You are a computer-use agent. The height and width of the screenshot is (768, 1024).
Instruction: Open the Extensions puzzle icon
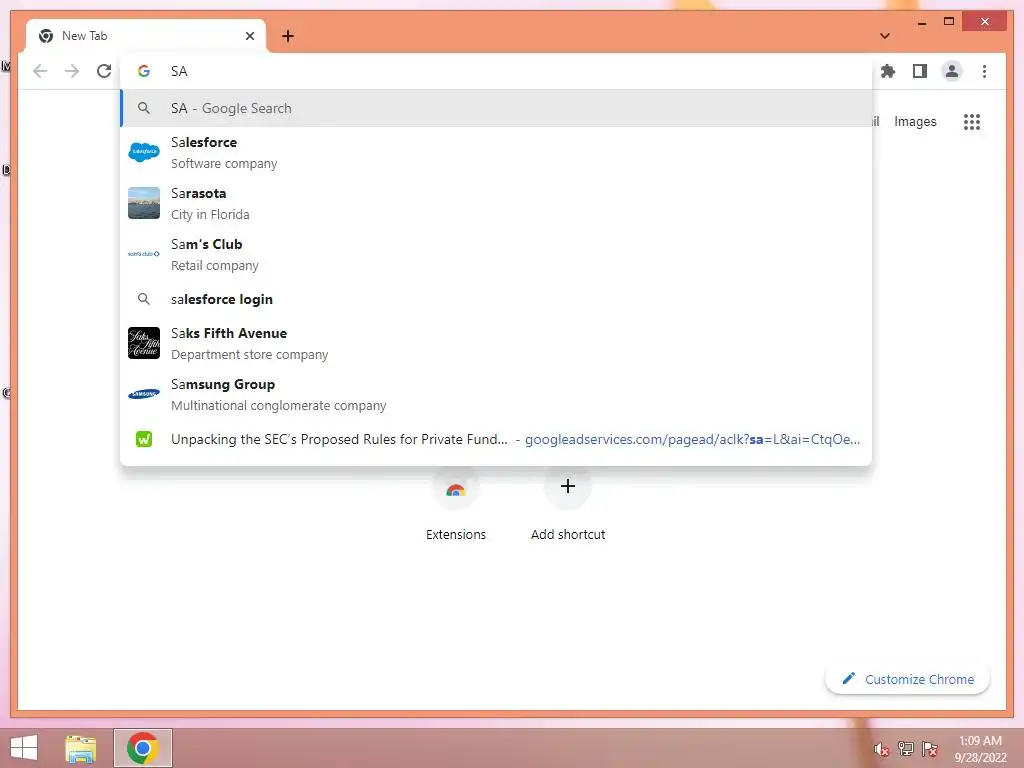coord(888,71)
